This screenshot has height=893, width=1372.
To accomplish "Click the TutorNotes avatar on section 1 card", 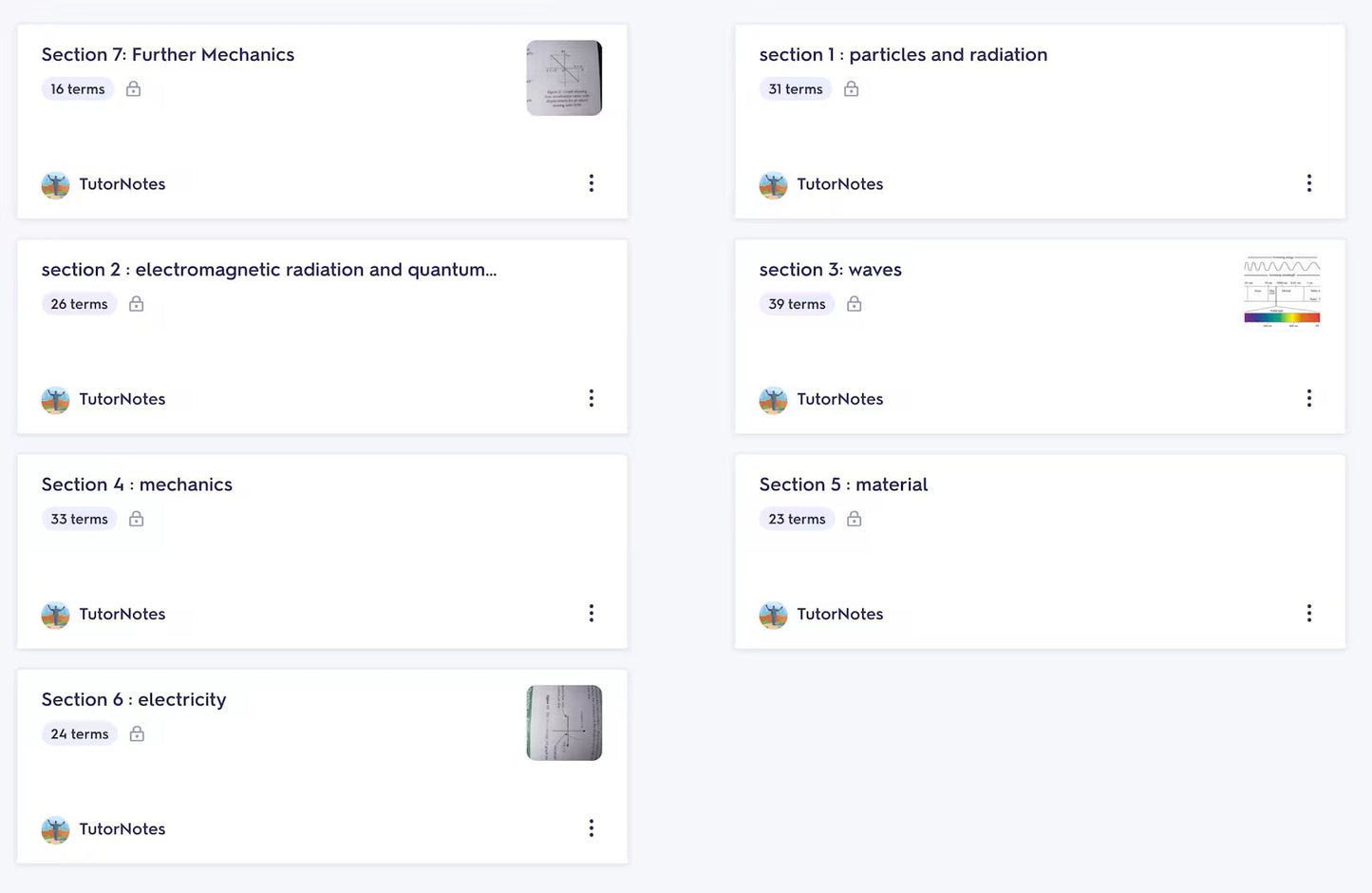I will pyautogui.click(x=773, y=185).
